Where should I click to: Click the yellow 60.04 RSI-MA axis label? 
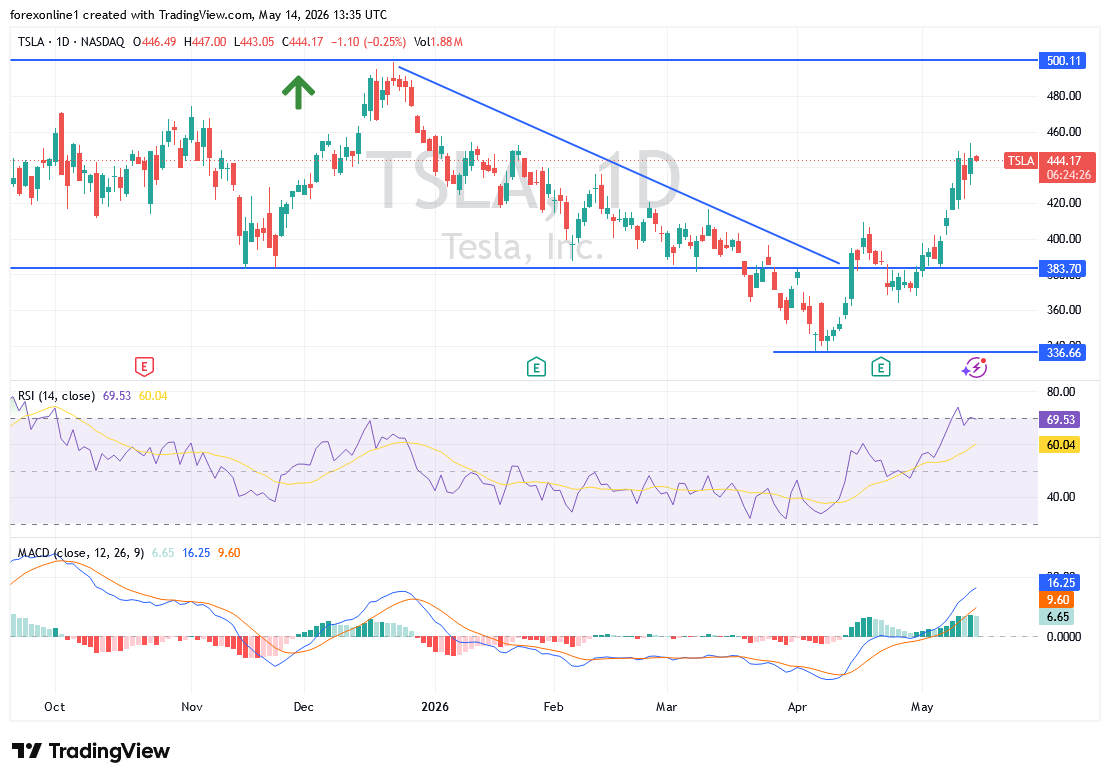click(1060, 445)
